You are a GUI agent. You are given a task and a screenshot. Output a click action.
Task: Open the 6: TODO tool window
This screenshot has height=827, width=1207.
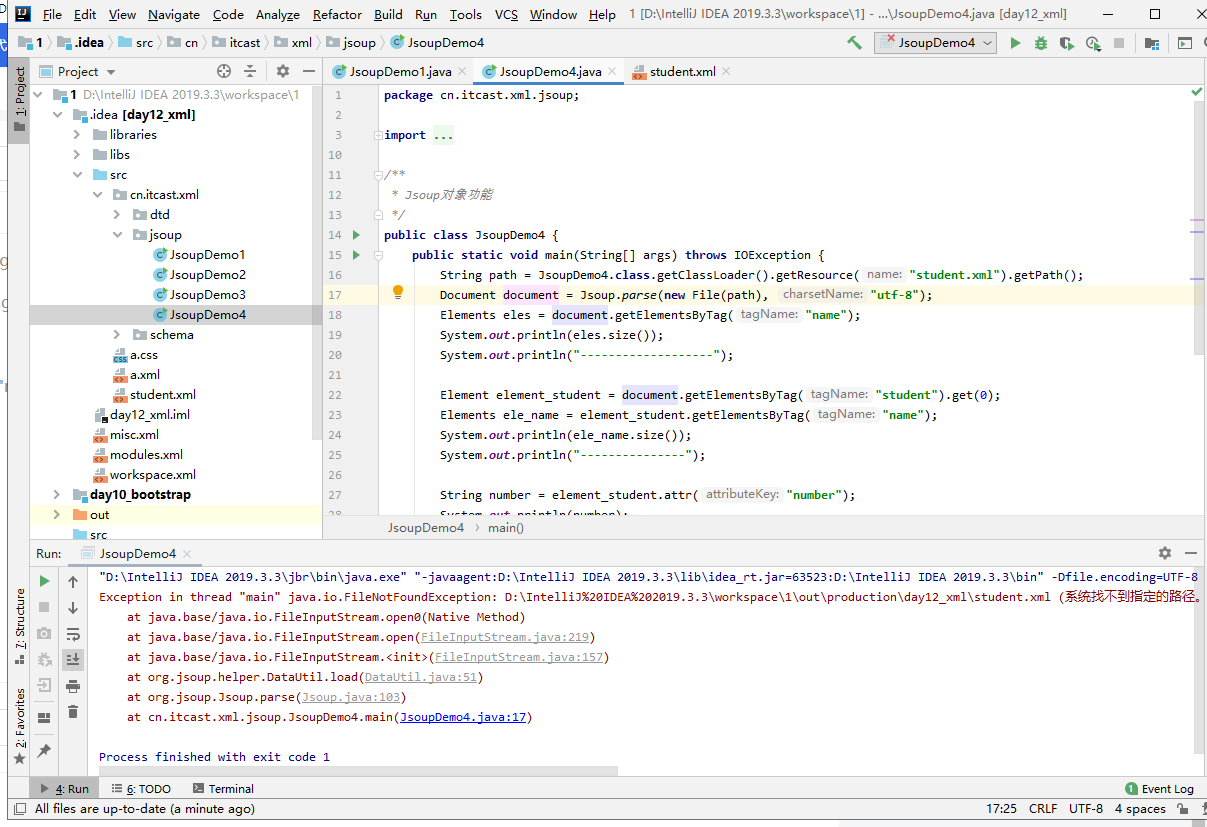point(141,789)
